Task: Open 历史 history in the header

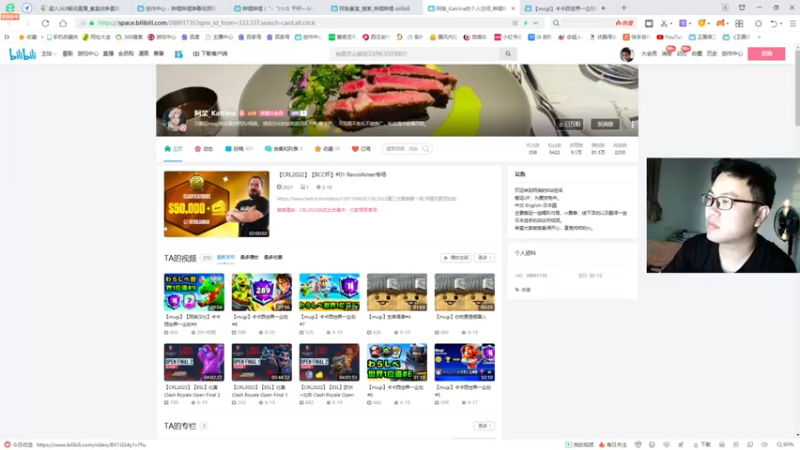Action: (712, 54)
